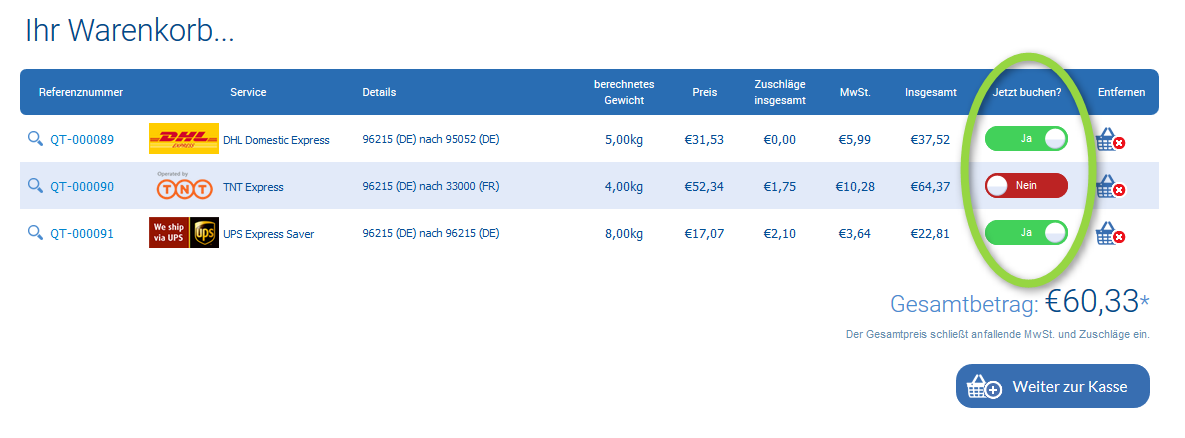1185x438 pixels.
Task: Click route 96215 (DE) nach 95052 (DE)
Action: tap(431, 139)
